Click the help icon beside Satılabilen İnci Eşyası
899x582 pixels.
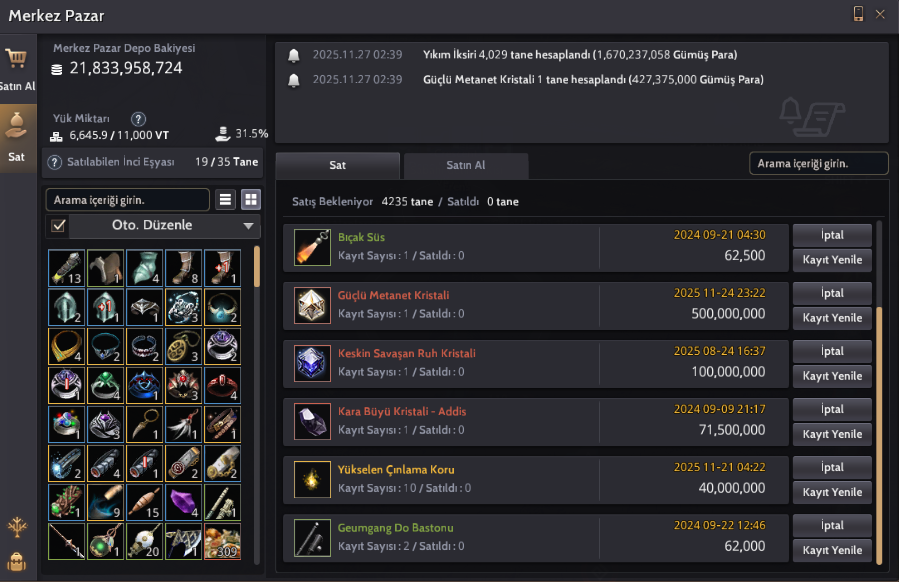54,162
